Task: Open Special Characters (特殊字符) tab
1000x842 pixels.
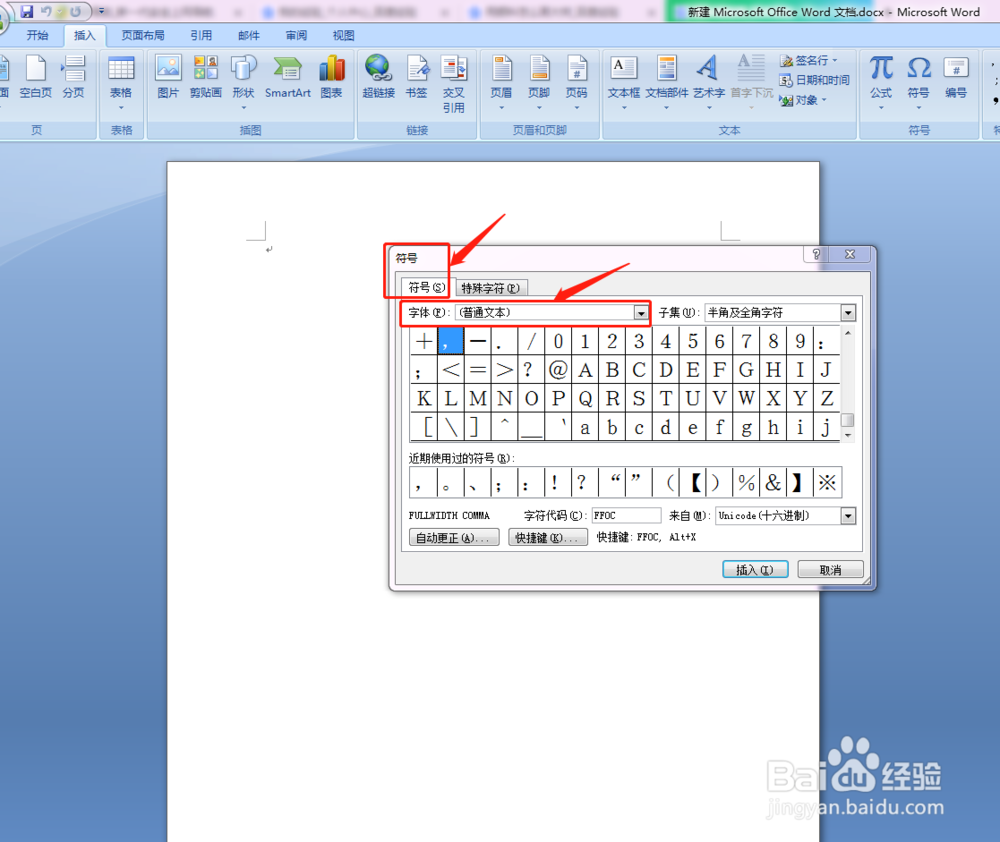Action: [x=490, y=288]
